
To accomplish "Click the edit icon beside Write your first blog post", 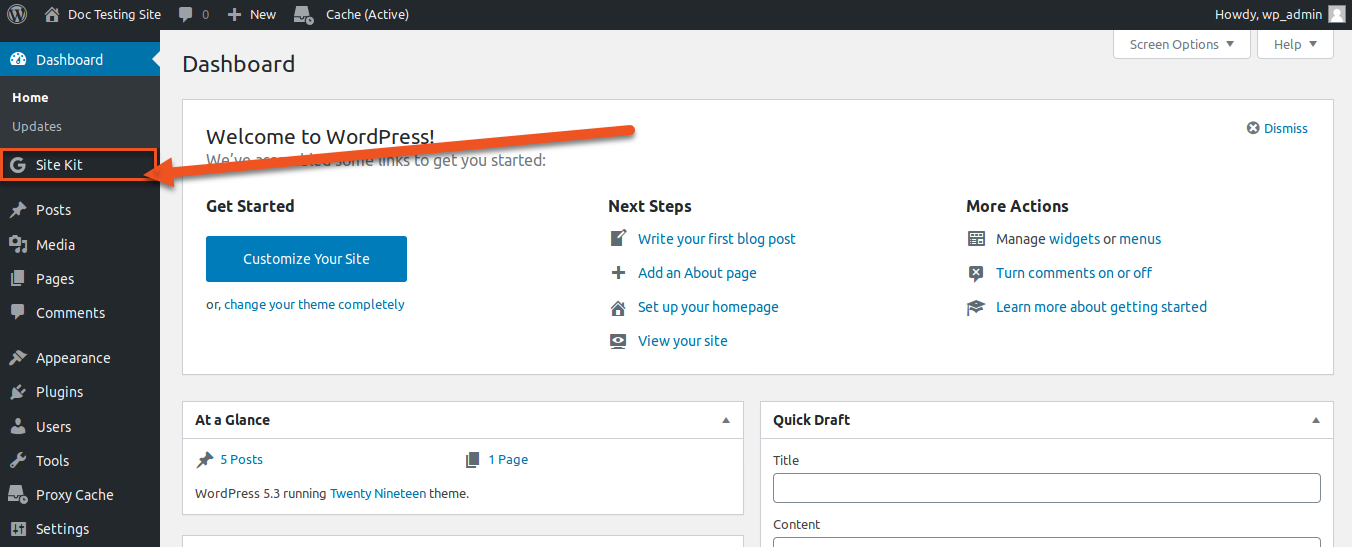I will pos(618,239).
